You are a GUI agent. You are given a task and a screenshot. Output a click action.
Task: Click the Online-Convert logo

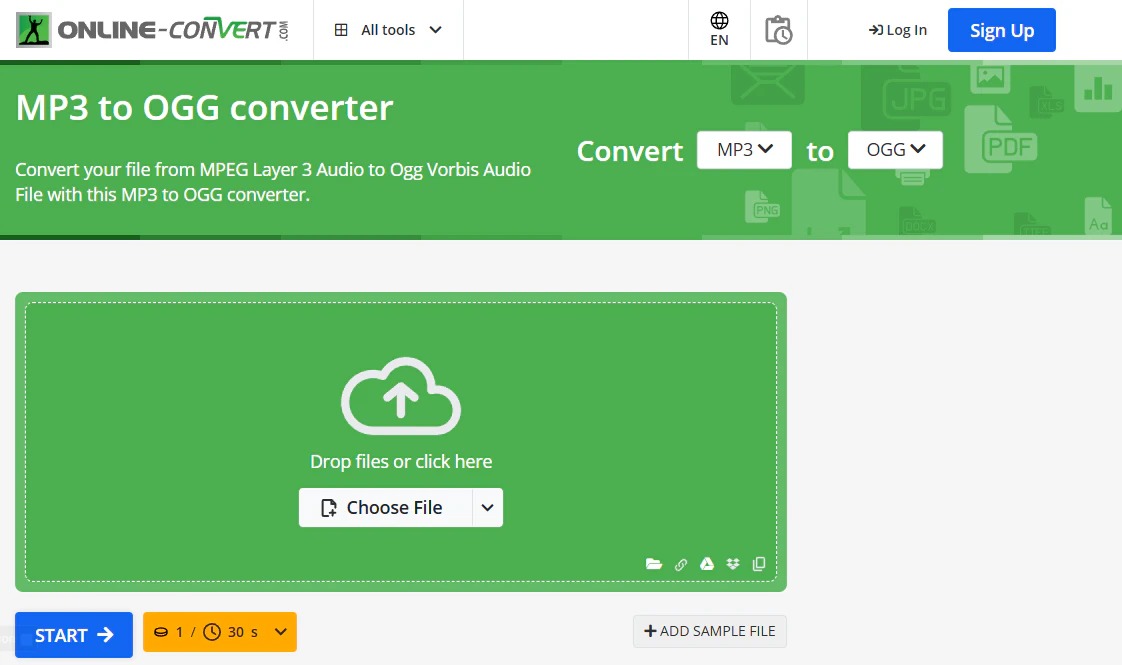[152, 30]
